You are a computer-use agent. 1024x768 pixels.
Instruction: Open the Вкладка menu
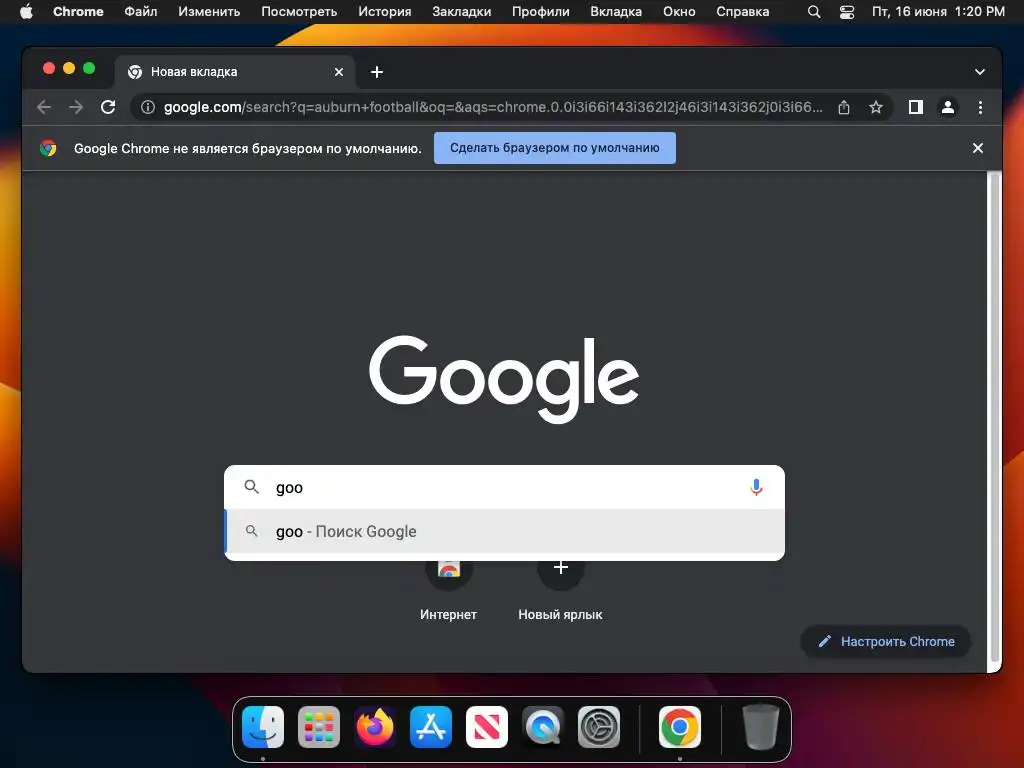(616, 12)
